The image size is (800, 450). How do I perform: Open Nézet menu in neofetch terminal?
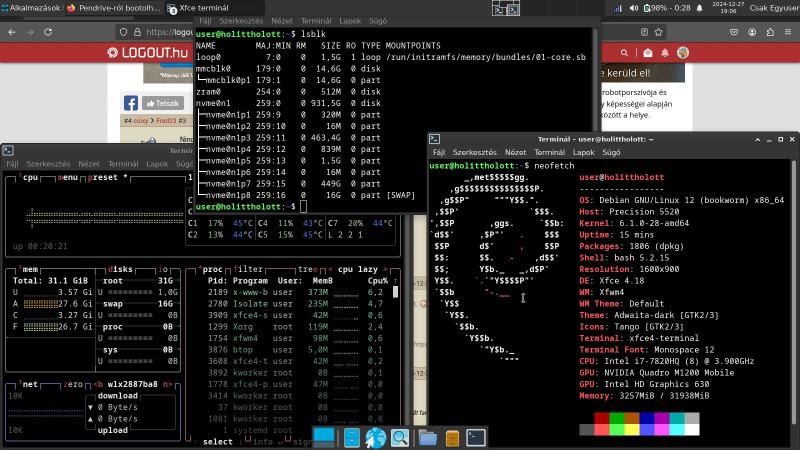point(515,152)
